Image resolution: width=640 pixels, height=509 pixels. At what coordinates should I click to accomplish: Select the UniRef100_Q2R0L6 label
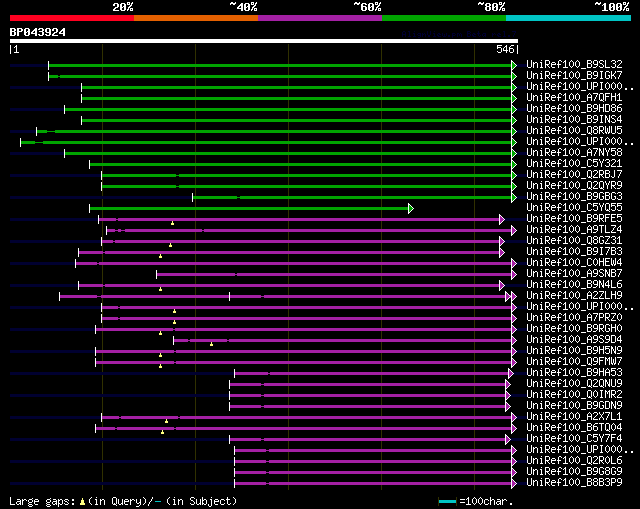coord(574,461)
